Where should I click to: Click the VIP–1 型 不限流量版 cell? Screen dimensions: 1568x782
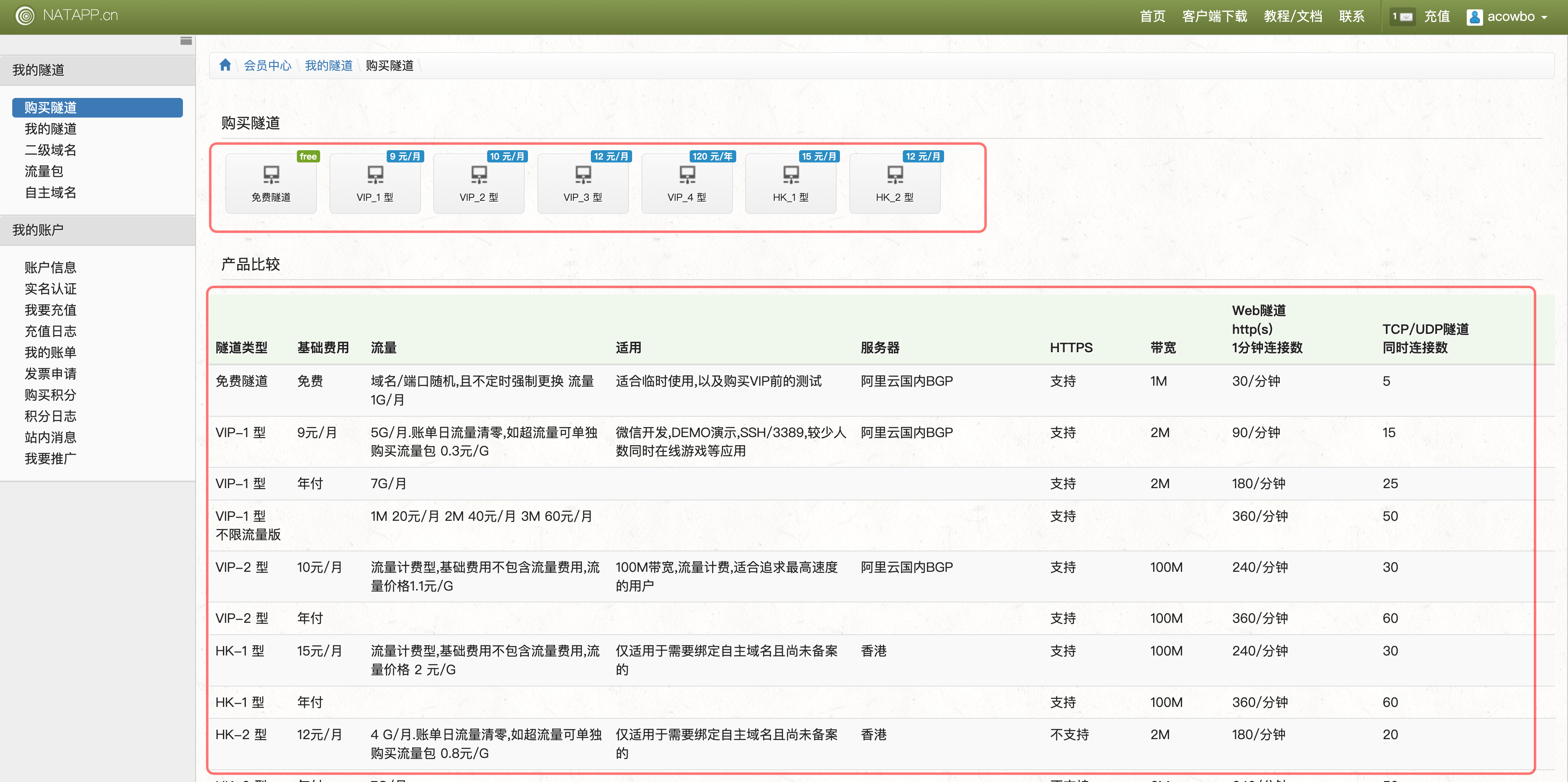(x=248, y=525)
